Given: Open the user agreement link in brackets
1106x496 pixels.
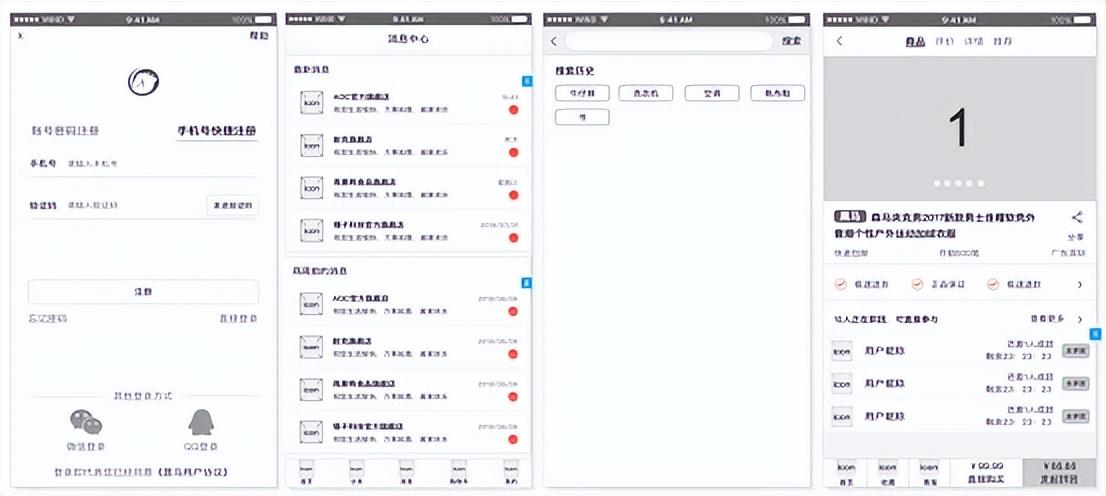Looking at the screenshot, I should click(194, 472).
